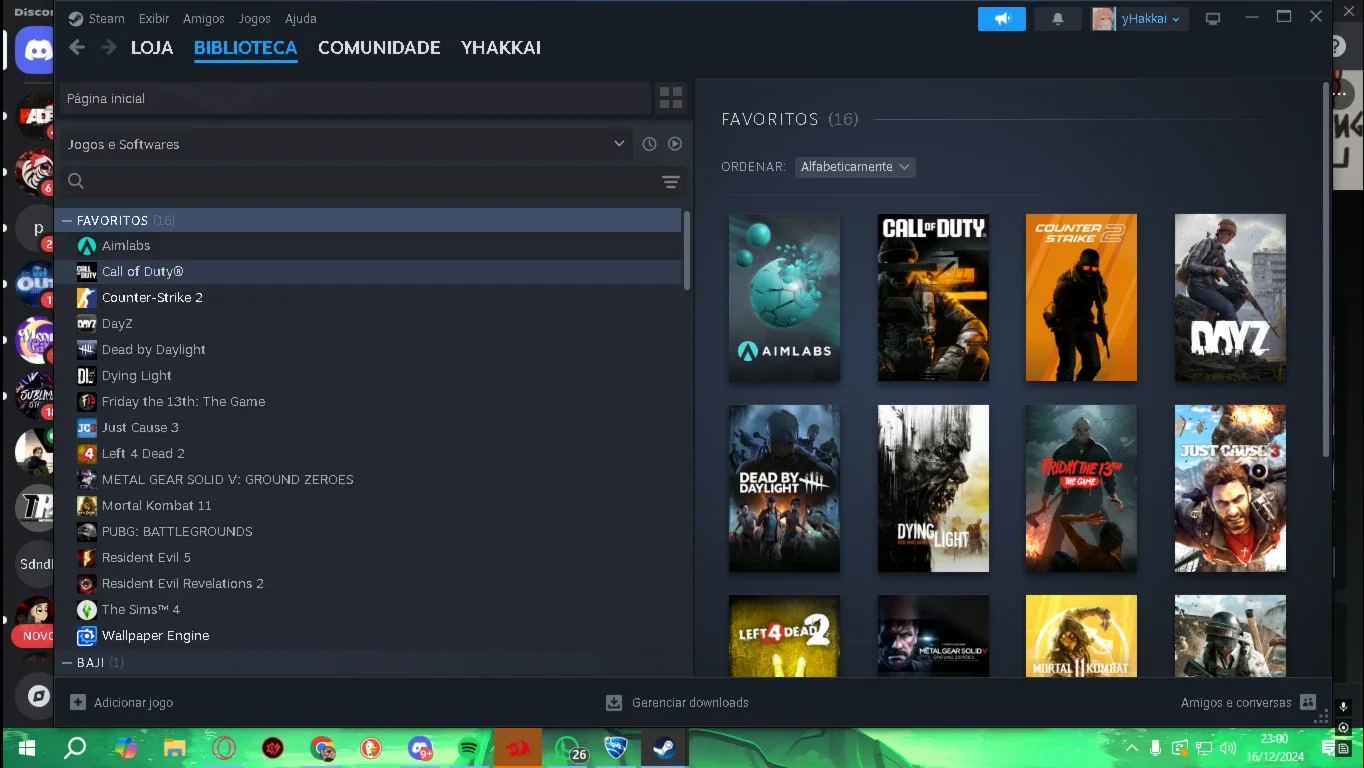The image size is (1364, 768).
Task: Select The Sims™ 4 in the list
Action: point(368,609)
